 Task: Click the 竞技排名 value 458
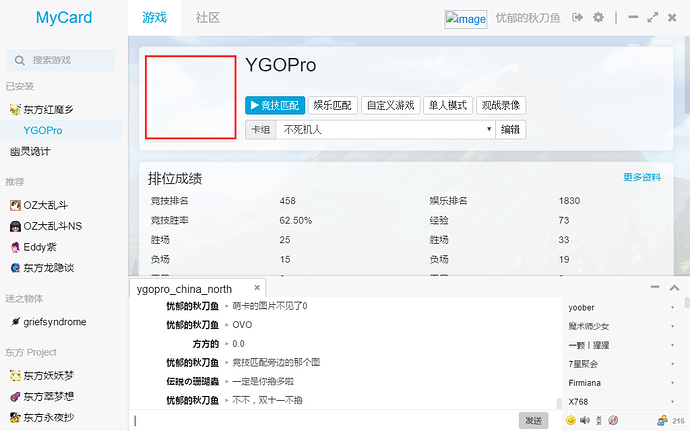pos(287,201)
